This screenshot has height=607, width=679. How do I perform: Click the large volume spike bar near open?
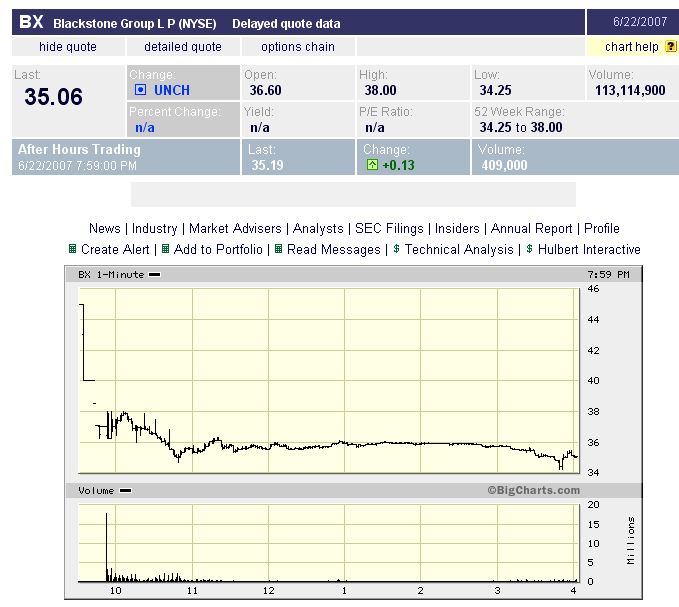coord(107,547)
